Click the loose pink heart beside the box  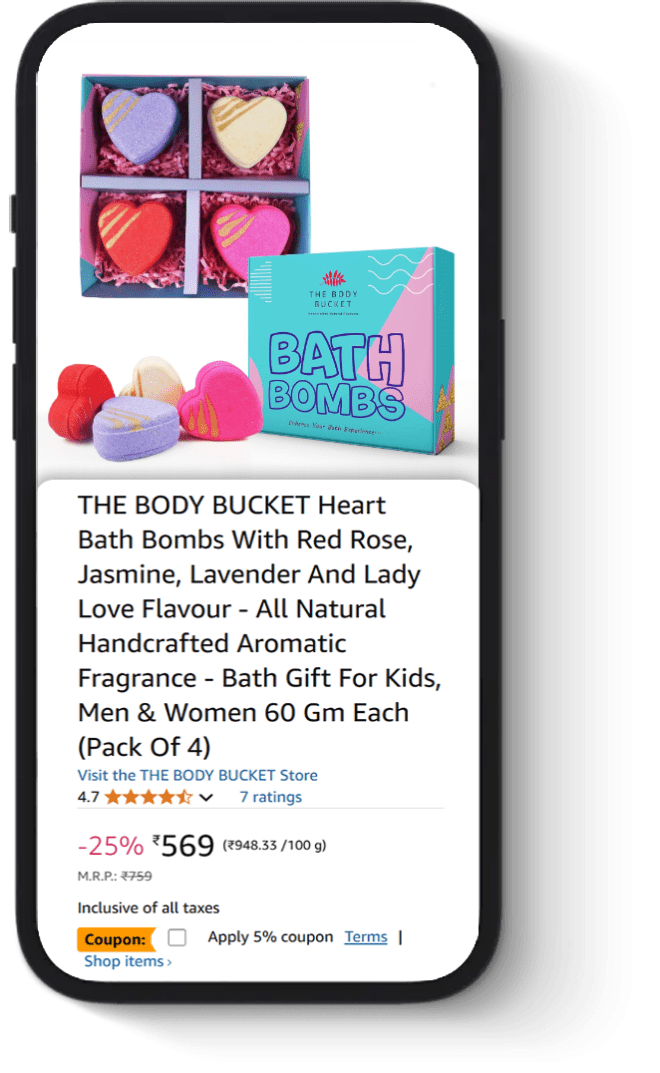coord(220,400)
